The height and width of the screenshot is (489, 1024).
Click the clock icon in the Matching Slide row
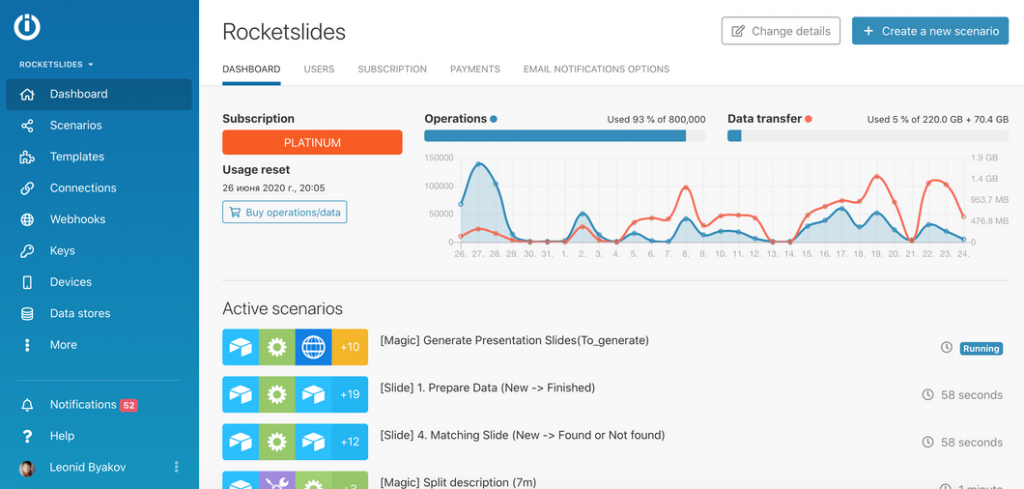pos(927,442)
